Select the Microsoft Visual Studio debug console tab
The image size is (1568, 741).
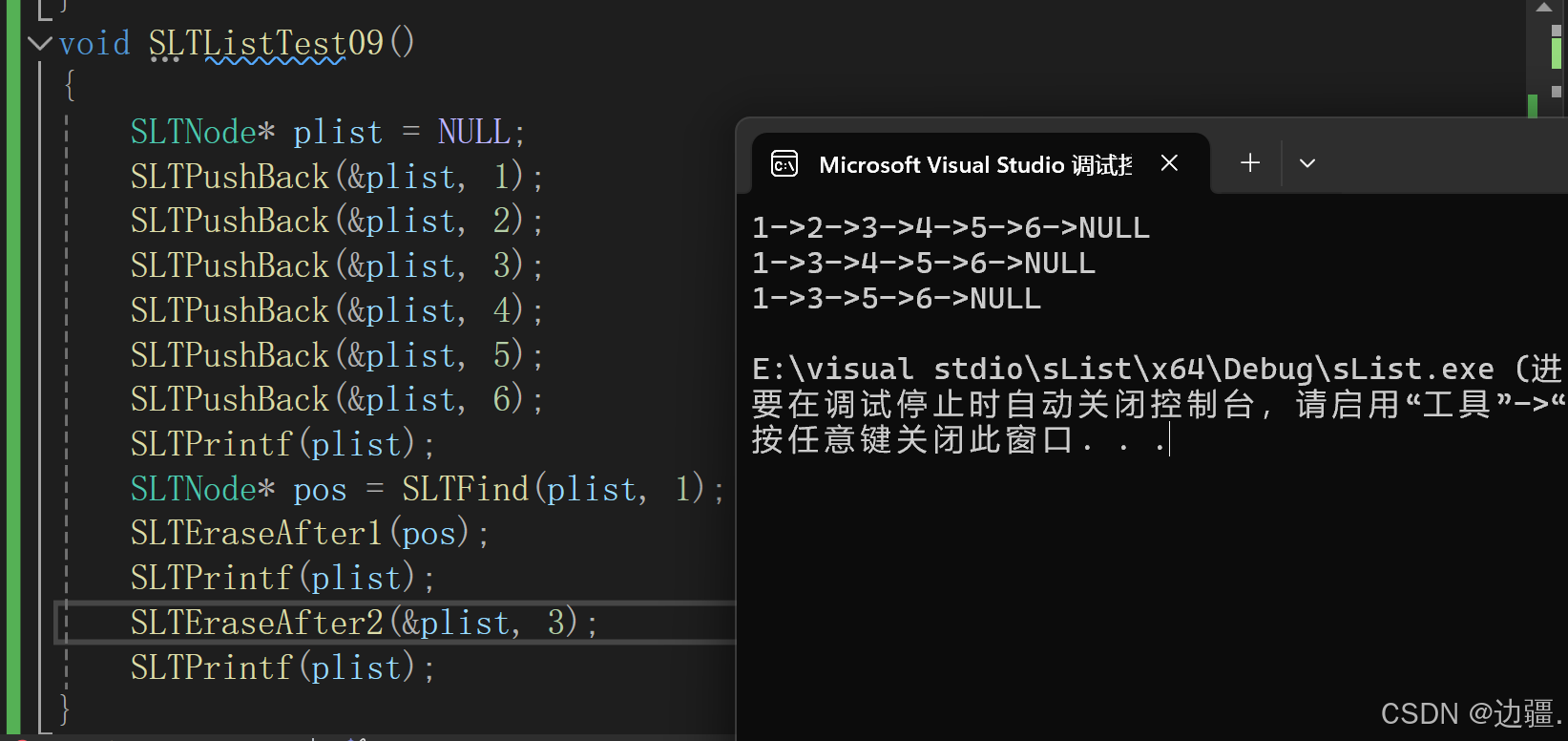[x=981, y=164]
